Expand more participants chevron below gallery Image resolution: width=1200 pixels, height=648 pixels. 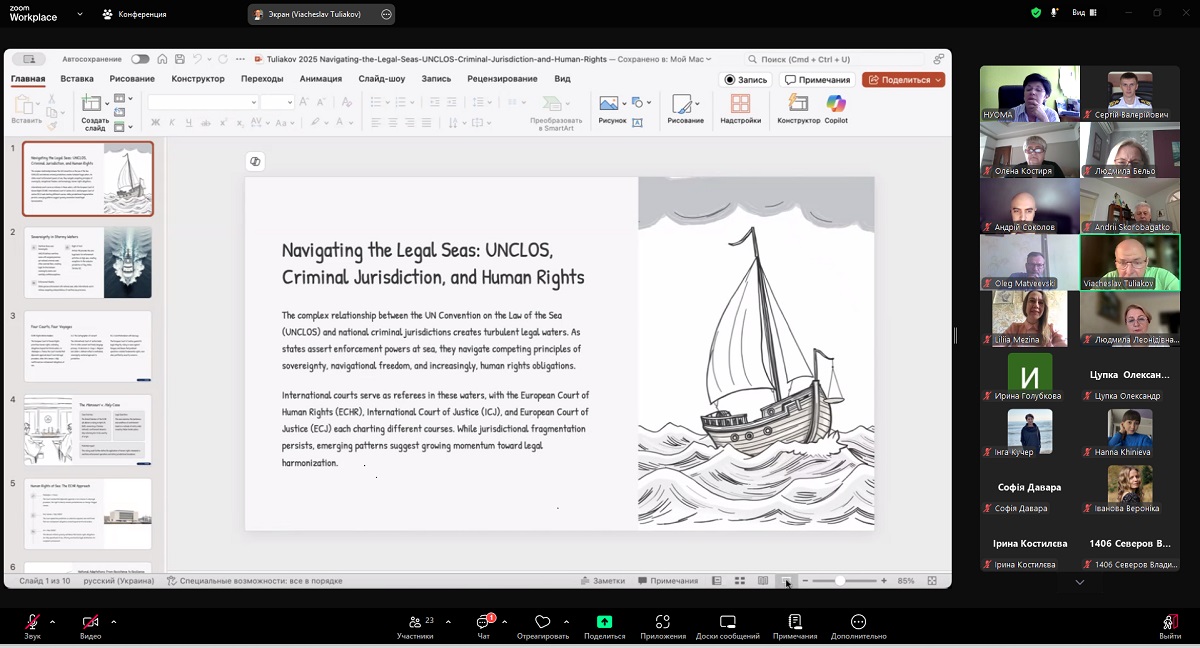point(1080,582)
